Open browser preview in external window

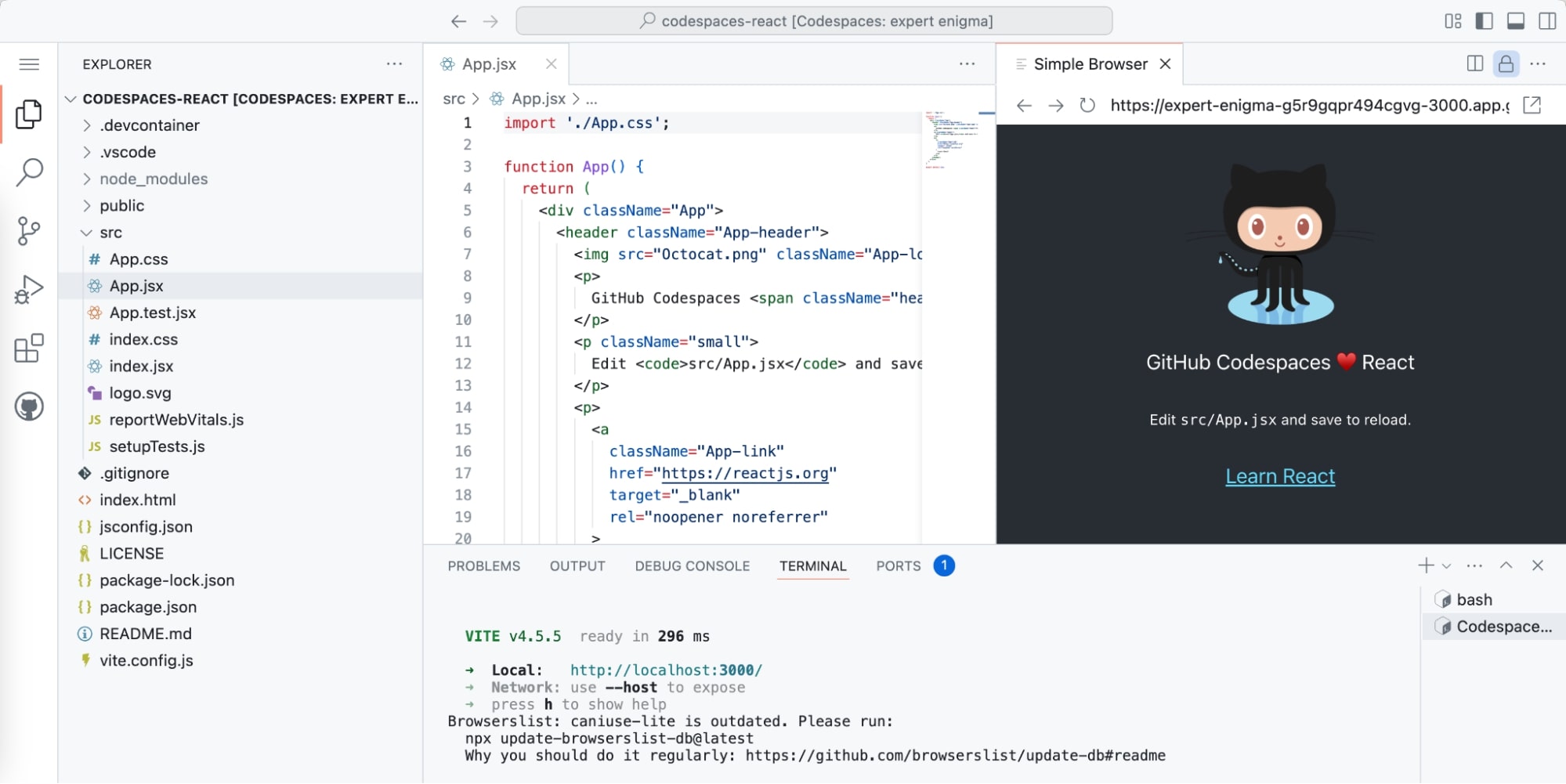click(x=1532, y=106)
